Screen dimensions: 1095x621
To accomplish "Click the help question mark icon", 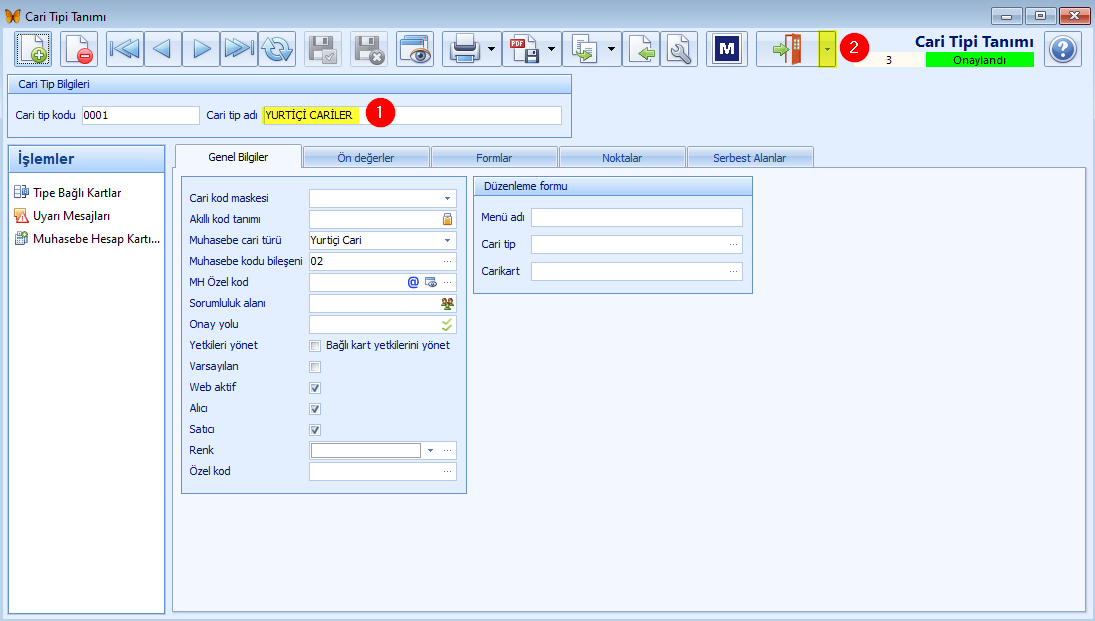I will 1063,49.
